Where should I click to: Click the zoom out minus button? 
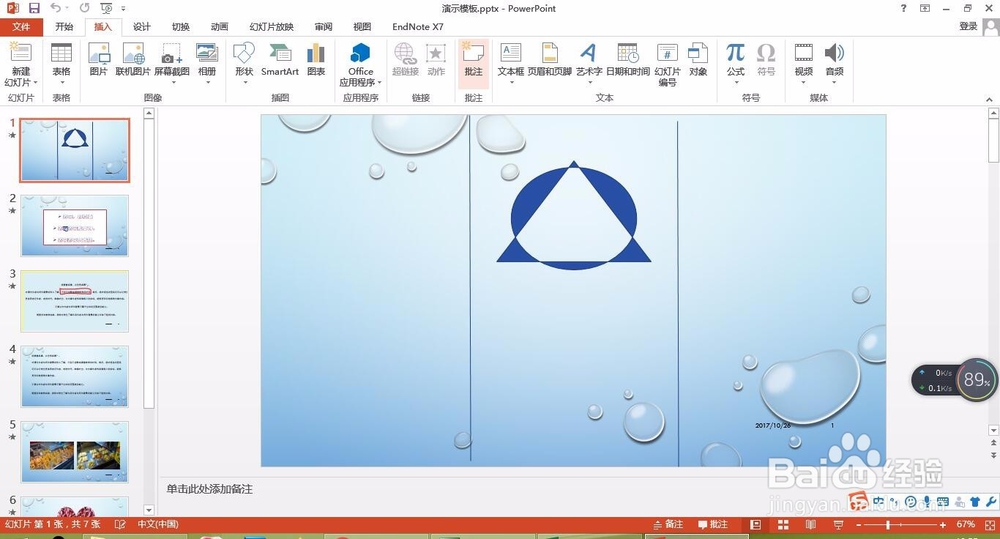[859, 524]
